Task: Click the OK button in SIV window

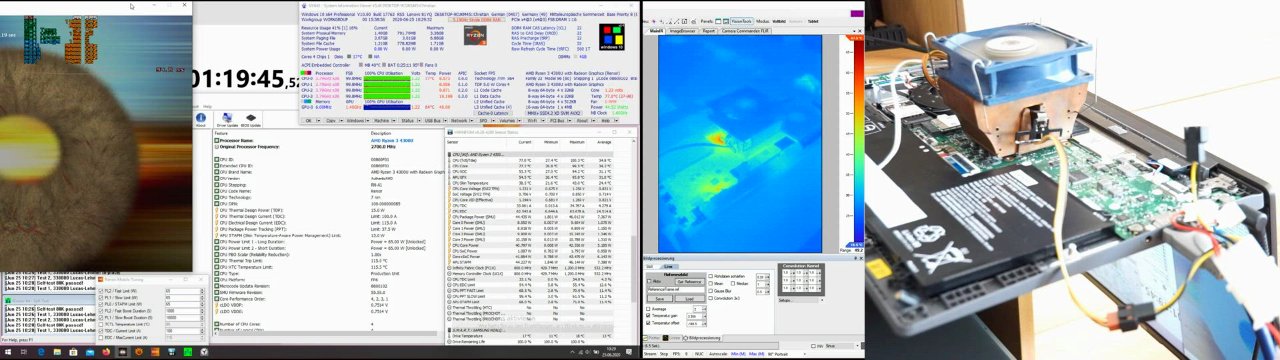Action: click(308, 121)
